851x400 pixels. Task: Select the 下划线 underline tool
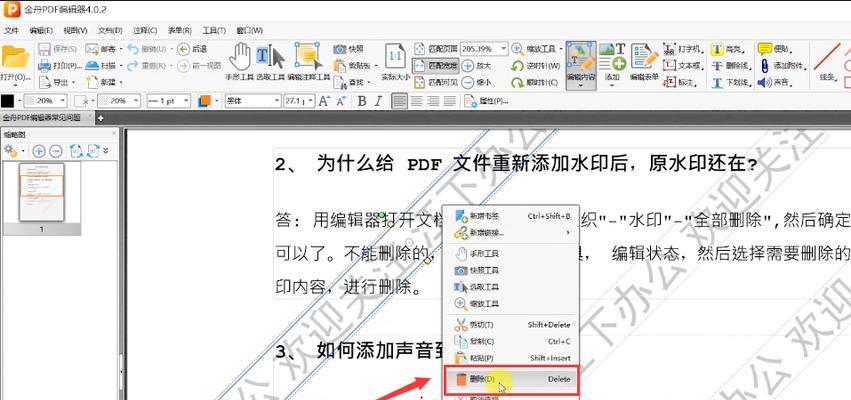731,82
